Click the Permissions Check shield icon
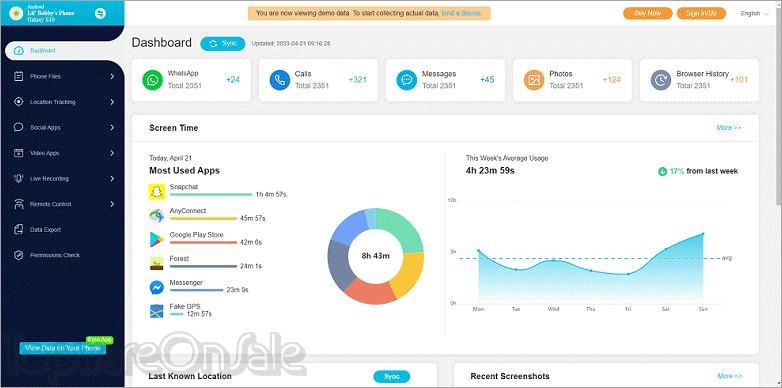782x388 pixels. 19,255
